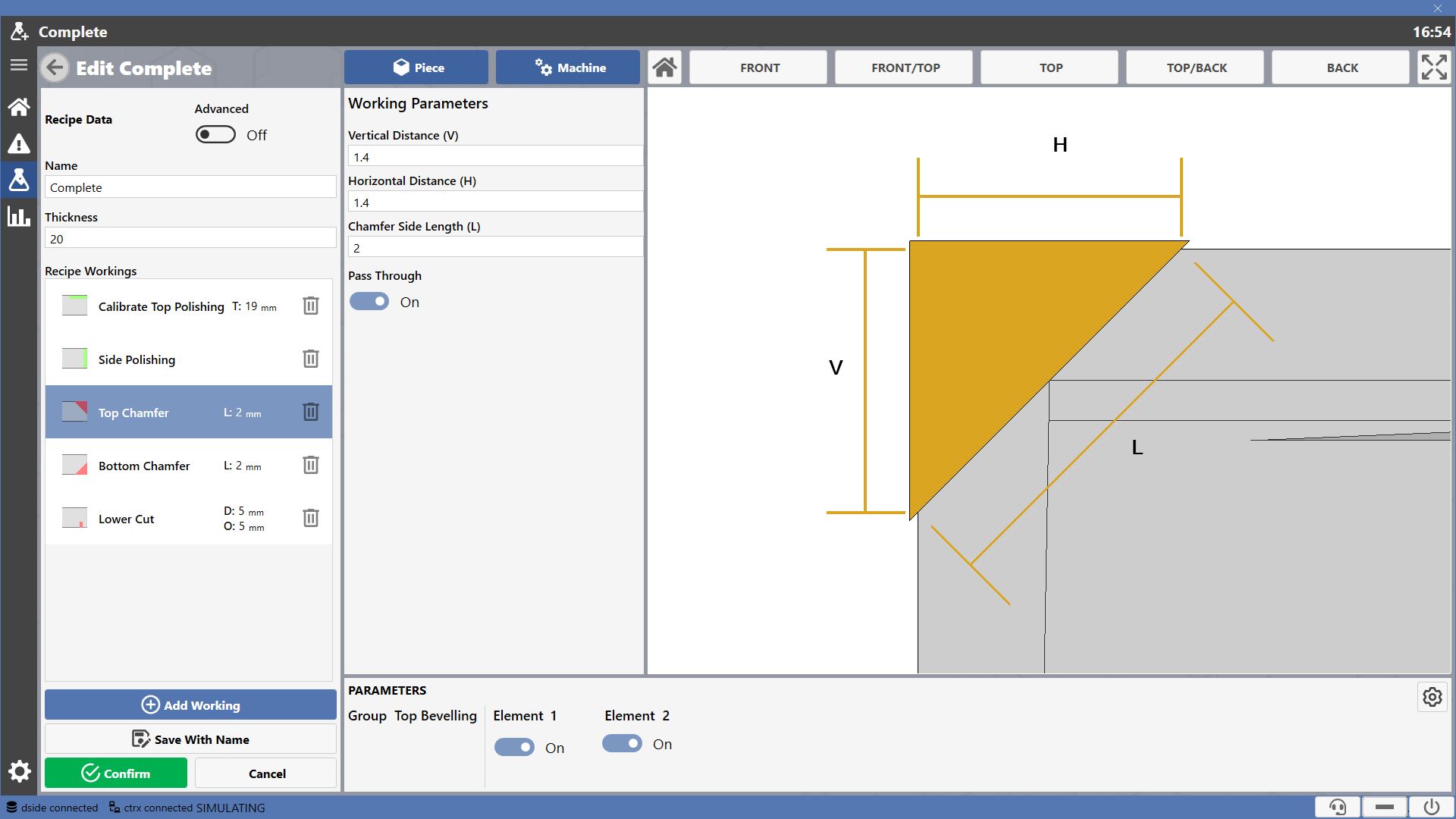Open the recipes flask icon
This screenshot has height=819, width=1456.
19,180
